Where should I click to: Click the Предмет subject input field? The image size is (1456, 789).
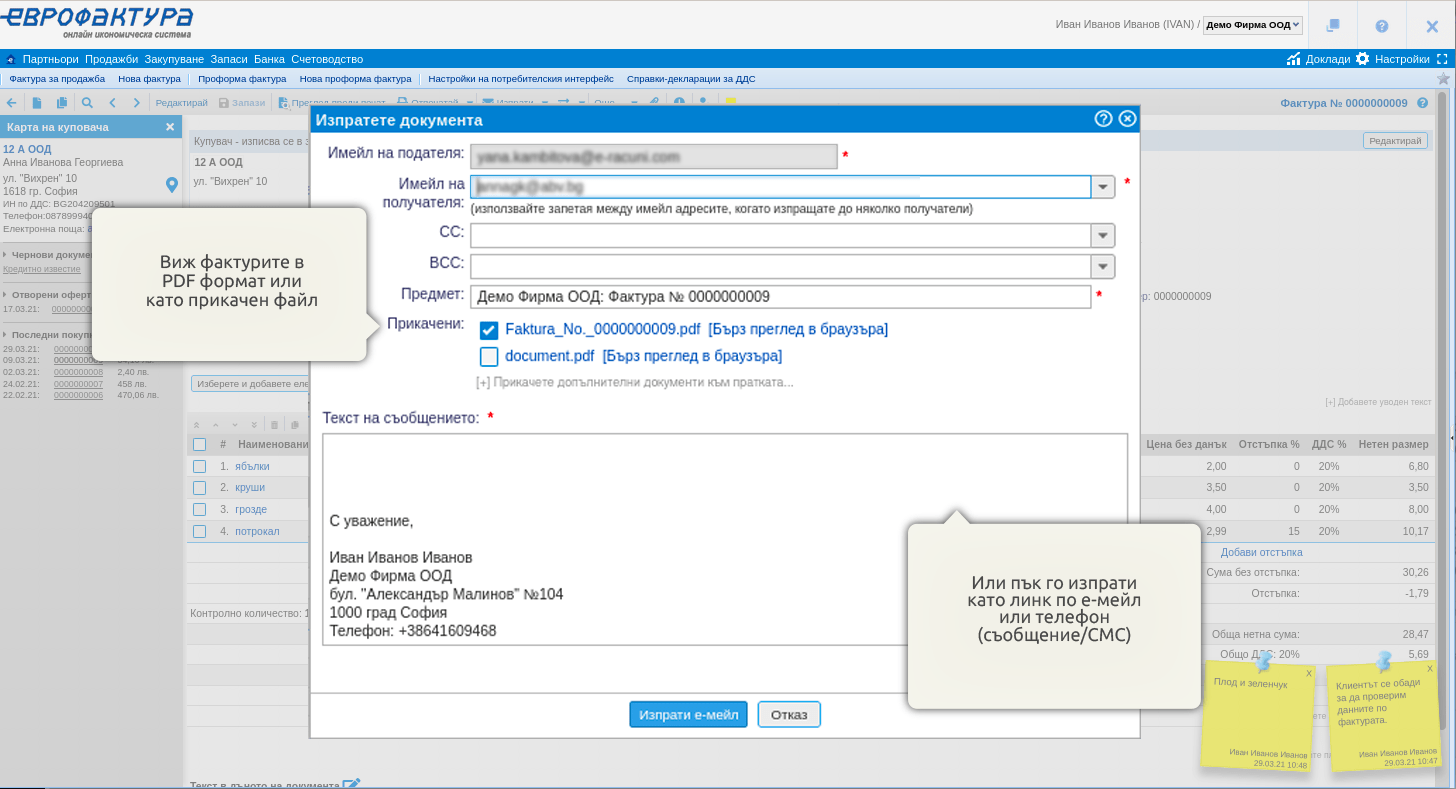(780, 297)
